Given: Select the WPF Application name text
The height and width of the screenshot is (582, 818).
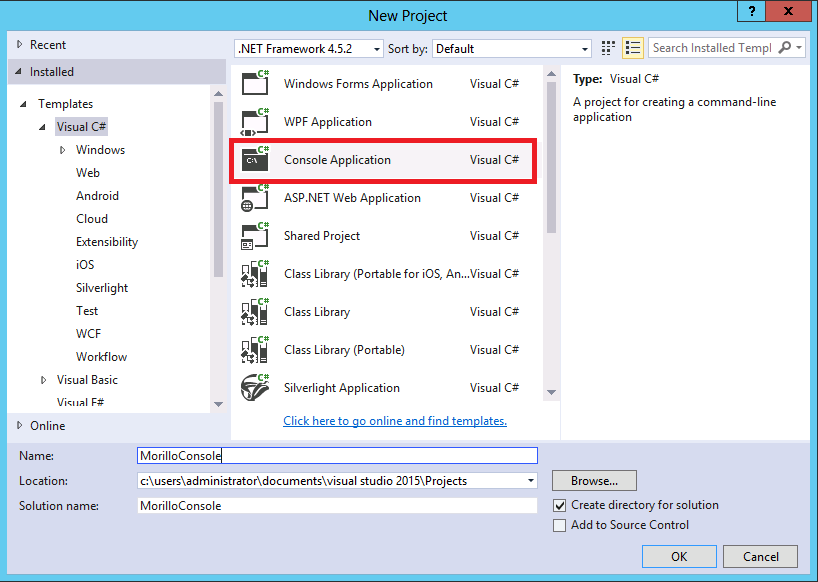Looking at the screenshot, I should 328,122.
